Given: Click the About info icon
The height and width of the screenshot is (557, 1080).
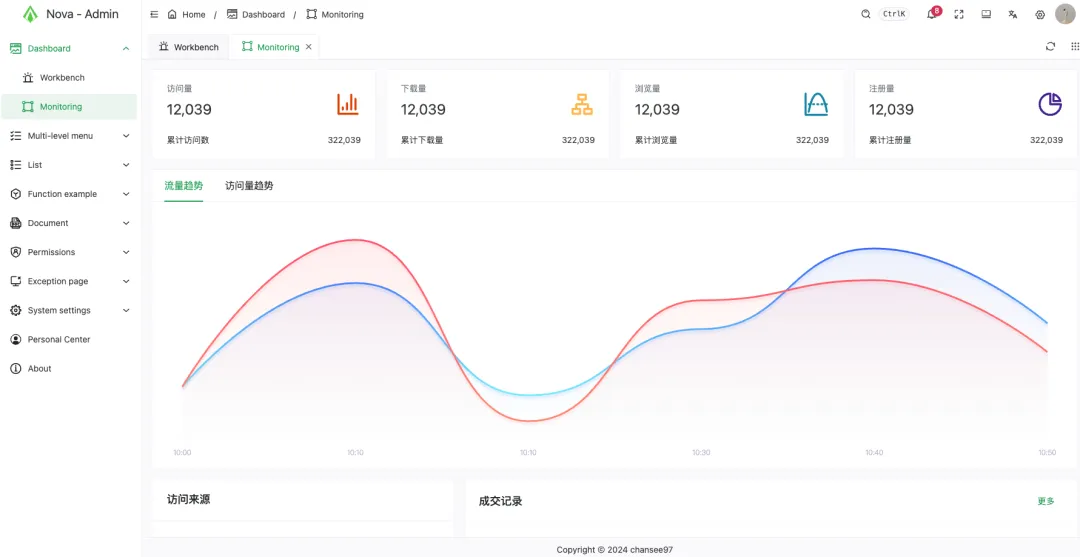Looking at the screenshot, I should 15,368.
